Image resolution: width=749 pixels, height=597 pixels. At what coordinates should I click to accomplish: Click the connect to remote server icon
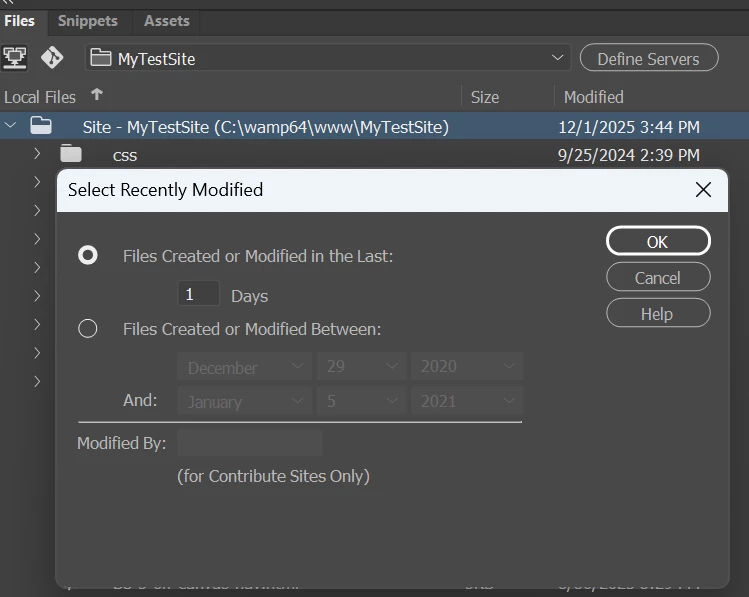click(x=14, y=58)
